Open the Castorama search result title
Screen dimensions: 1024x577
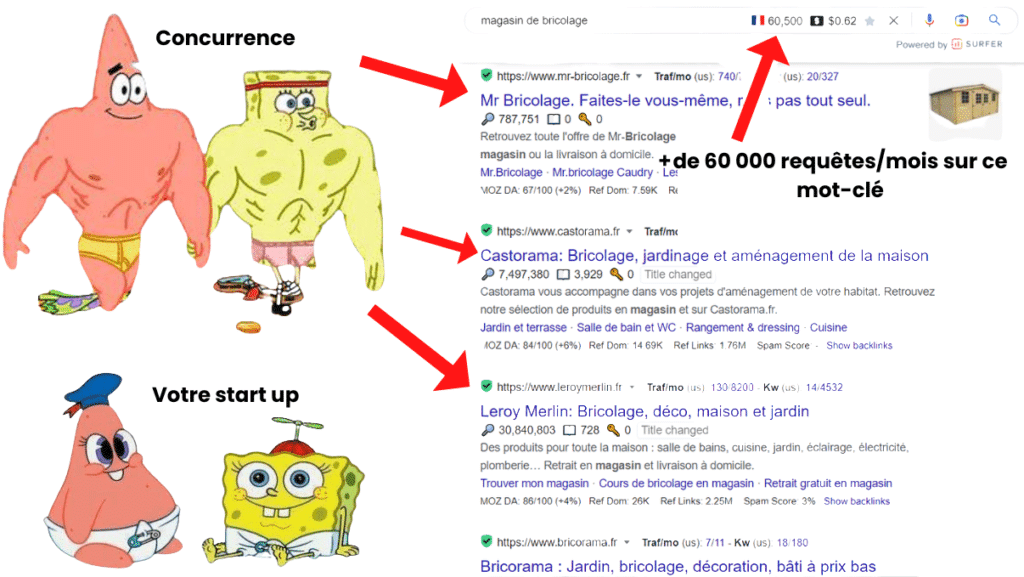(704, 255)
